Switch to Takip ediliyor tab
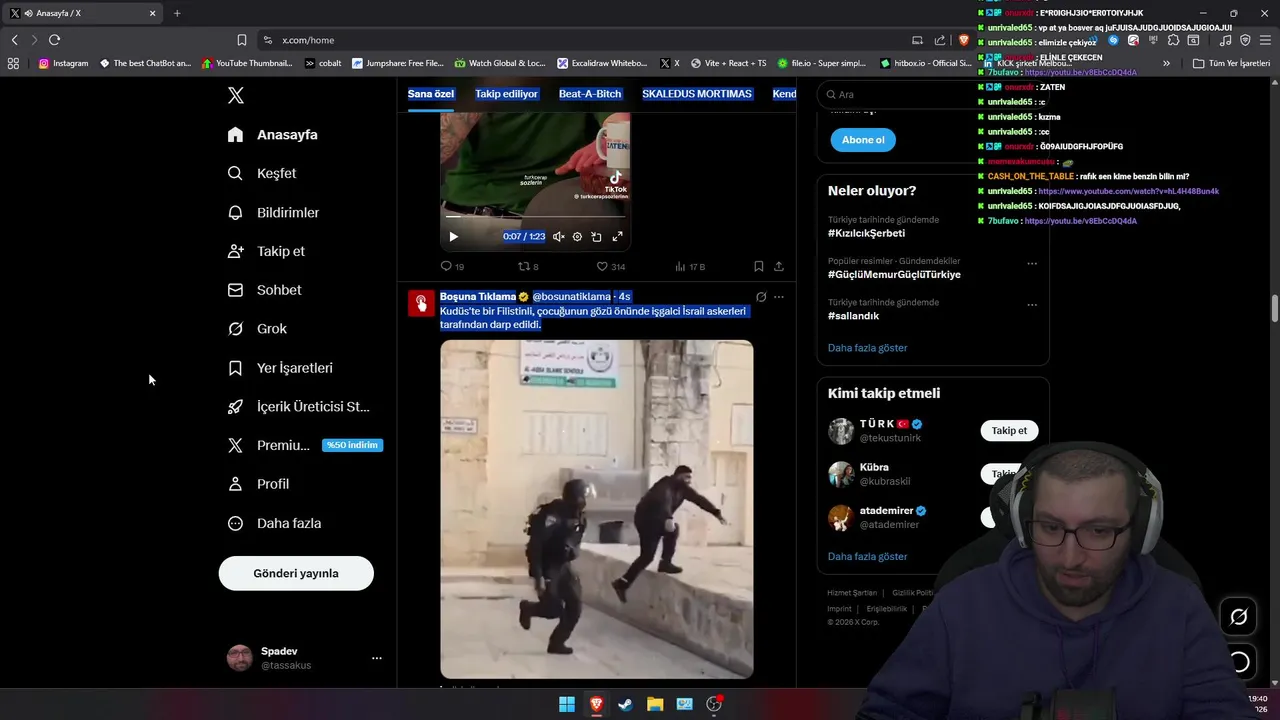This screenshot has height=720, width=1280. 506,94
